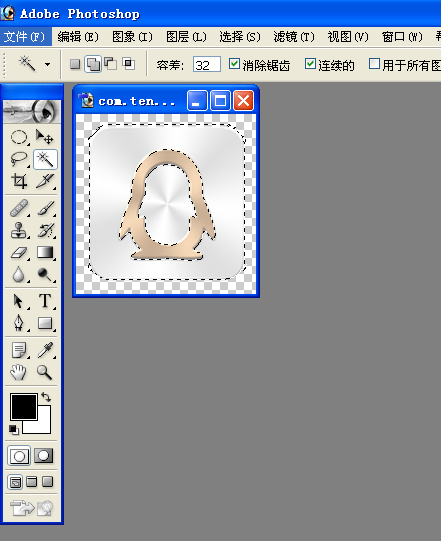Select the Healing Brush tool
Image resolution: width=441 pixels, height=541 pixels.
coord(19,208)
